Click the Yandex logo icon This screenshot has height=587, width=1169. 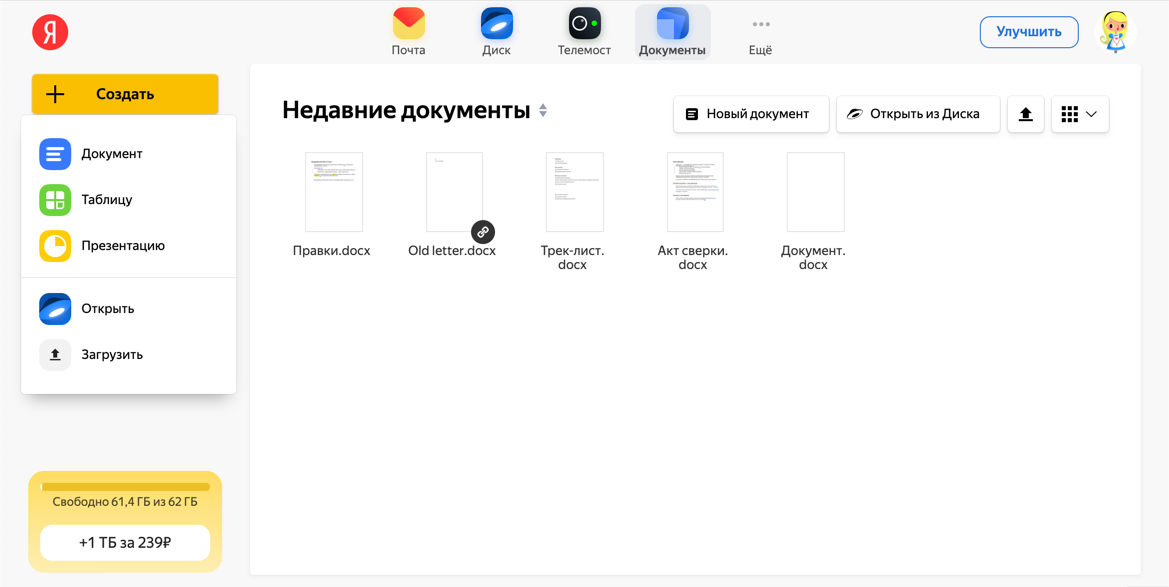(50, 32)
